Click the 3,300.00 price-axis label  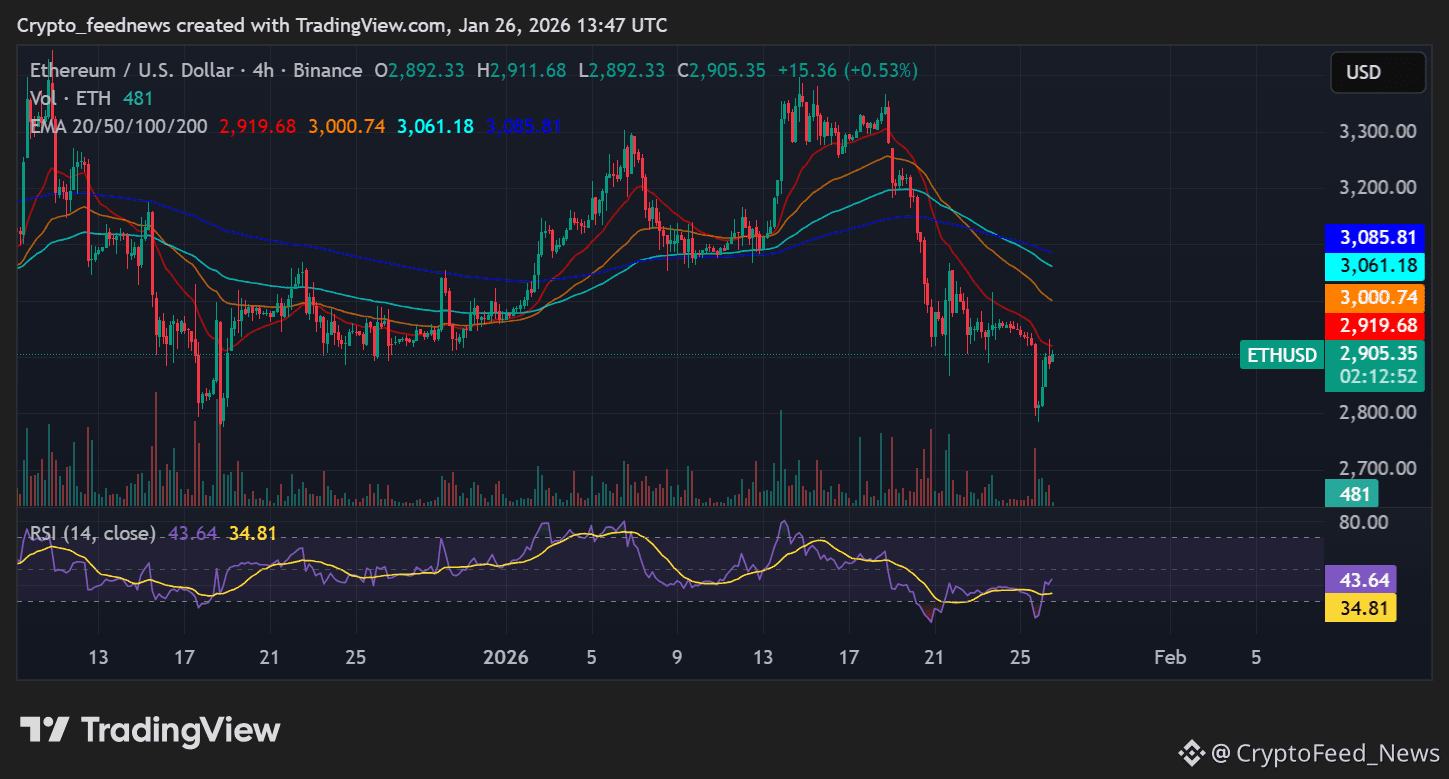click(1378, 131)
